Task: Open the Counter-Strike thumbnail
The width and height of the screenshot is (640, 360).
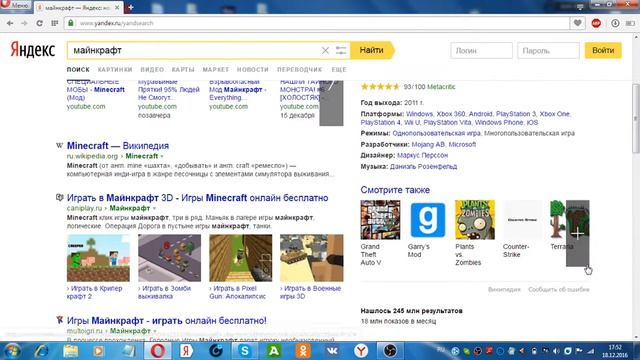Action: click(522, 220)
